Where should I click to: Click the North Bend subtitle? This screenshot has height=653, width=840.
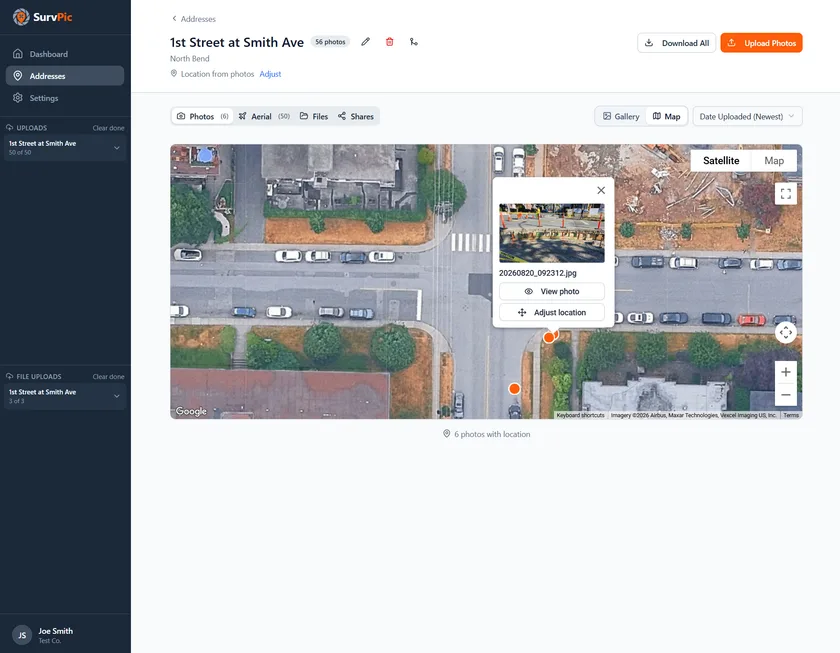coord(190,58)
